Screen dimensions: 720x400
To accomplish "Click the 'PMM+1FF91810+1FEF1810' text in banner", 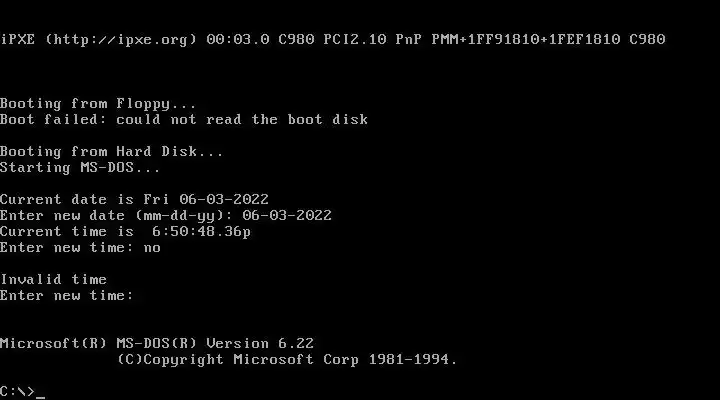I will (x=526, y=39).
